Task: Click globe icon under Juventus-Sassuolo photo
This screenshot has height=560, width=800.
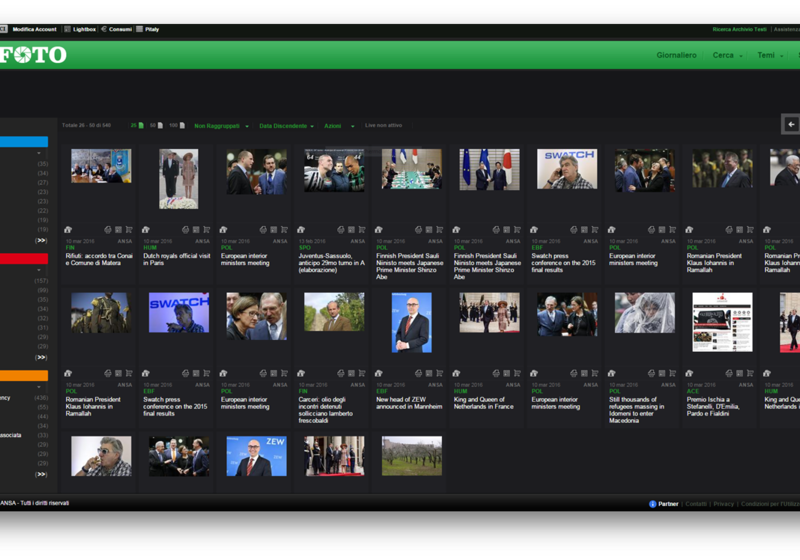Action: tap(341, 230)
